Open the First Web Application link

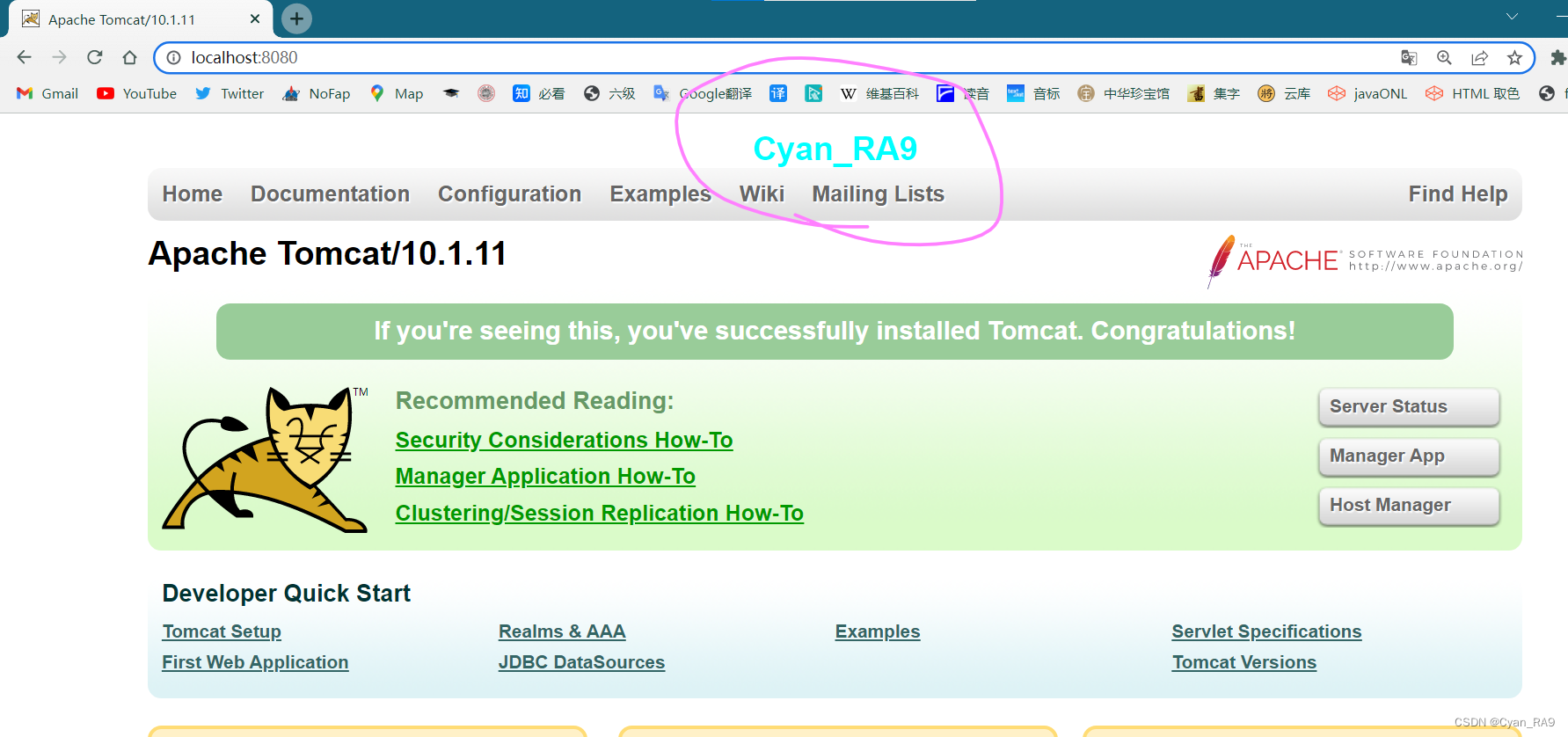pos(255,662)
